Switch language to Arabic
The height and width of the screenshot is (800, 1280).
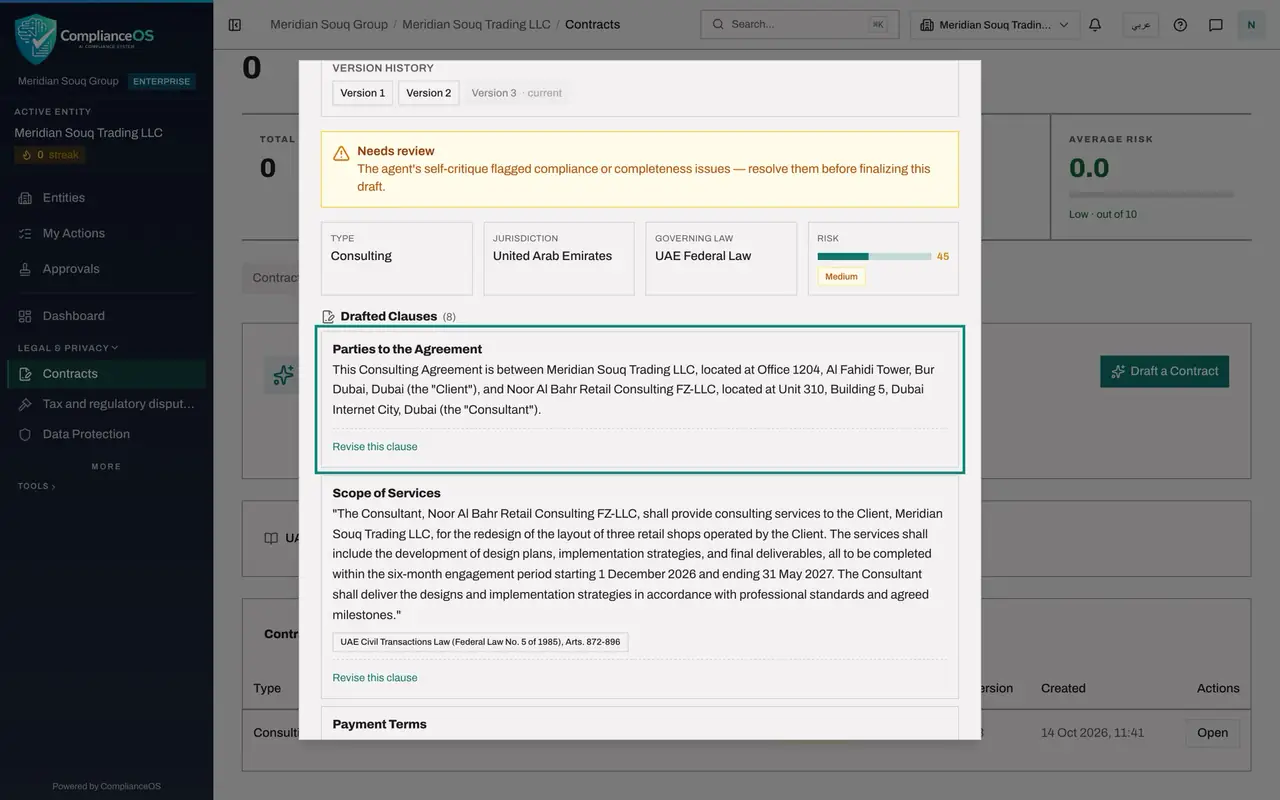tap(1140, 25)
